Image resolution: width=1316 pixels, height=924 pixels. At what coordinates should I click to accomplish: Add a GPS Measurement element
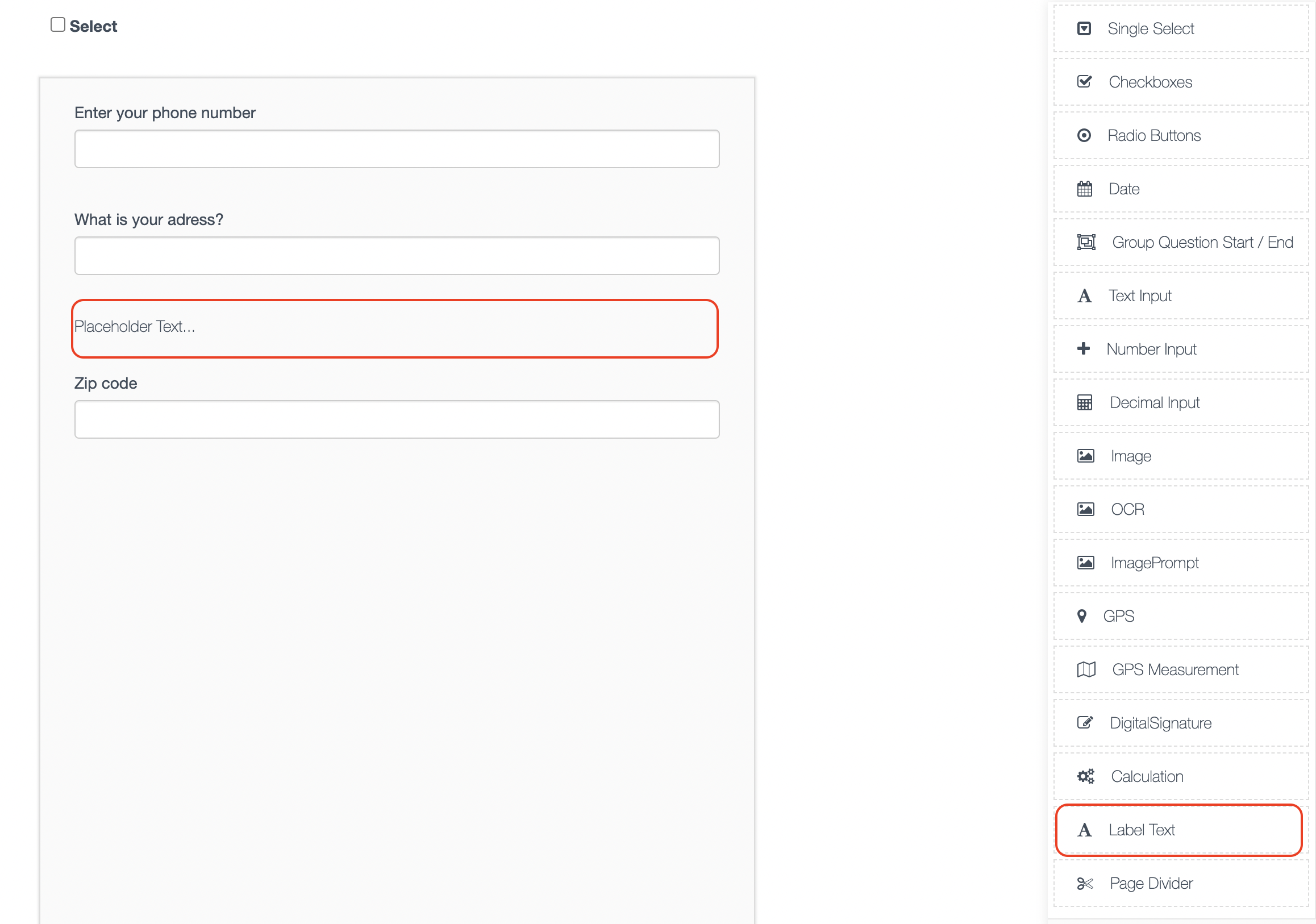pyautogui.click(x=1175, y=669)
